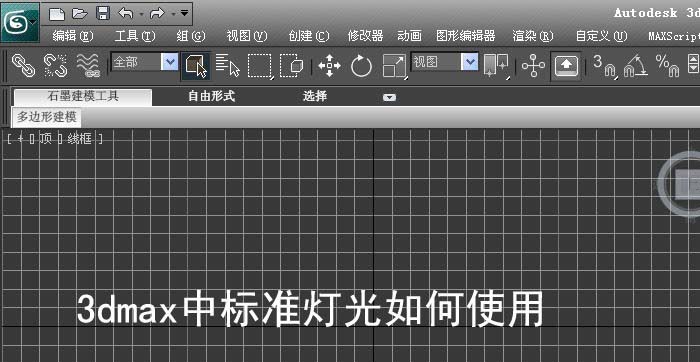The height and width of the screenshot is (362, 700).
Task: Select the Bind to Space Warp tool
Action: point(88,66)
